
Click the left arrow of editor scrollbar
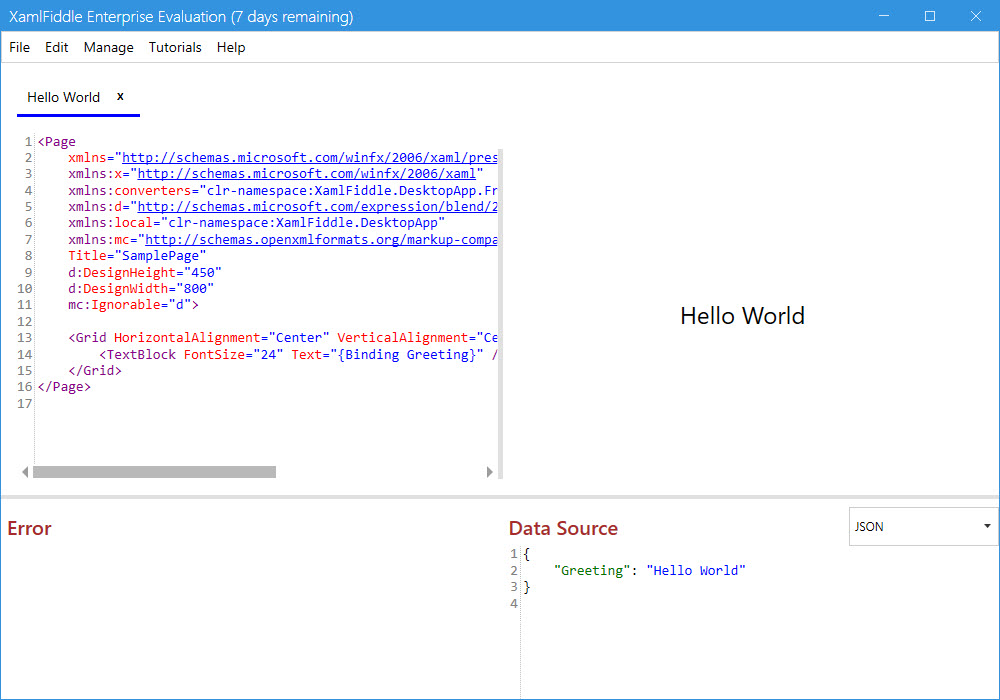pos(25,471)
